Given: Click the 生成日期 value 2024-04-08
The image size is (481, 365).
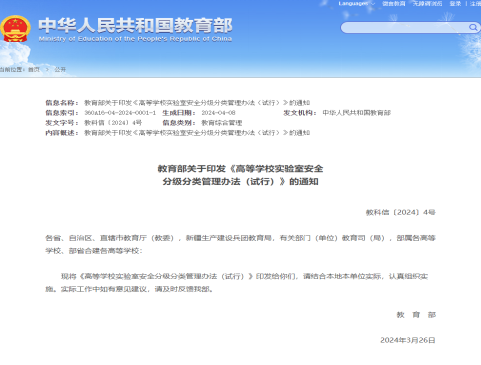Looking at the screenshot, I should 218,113.
